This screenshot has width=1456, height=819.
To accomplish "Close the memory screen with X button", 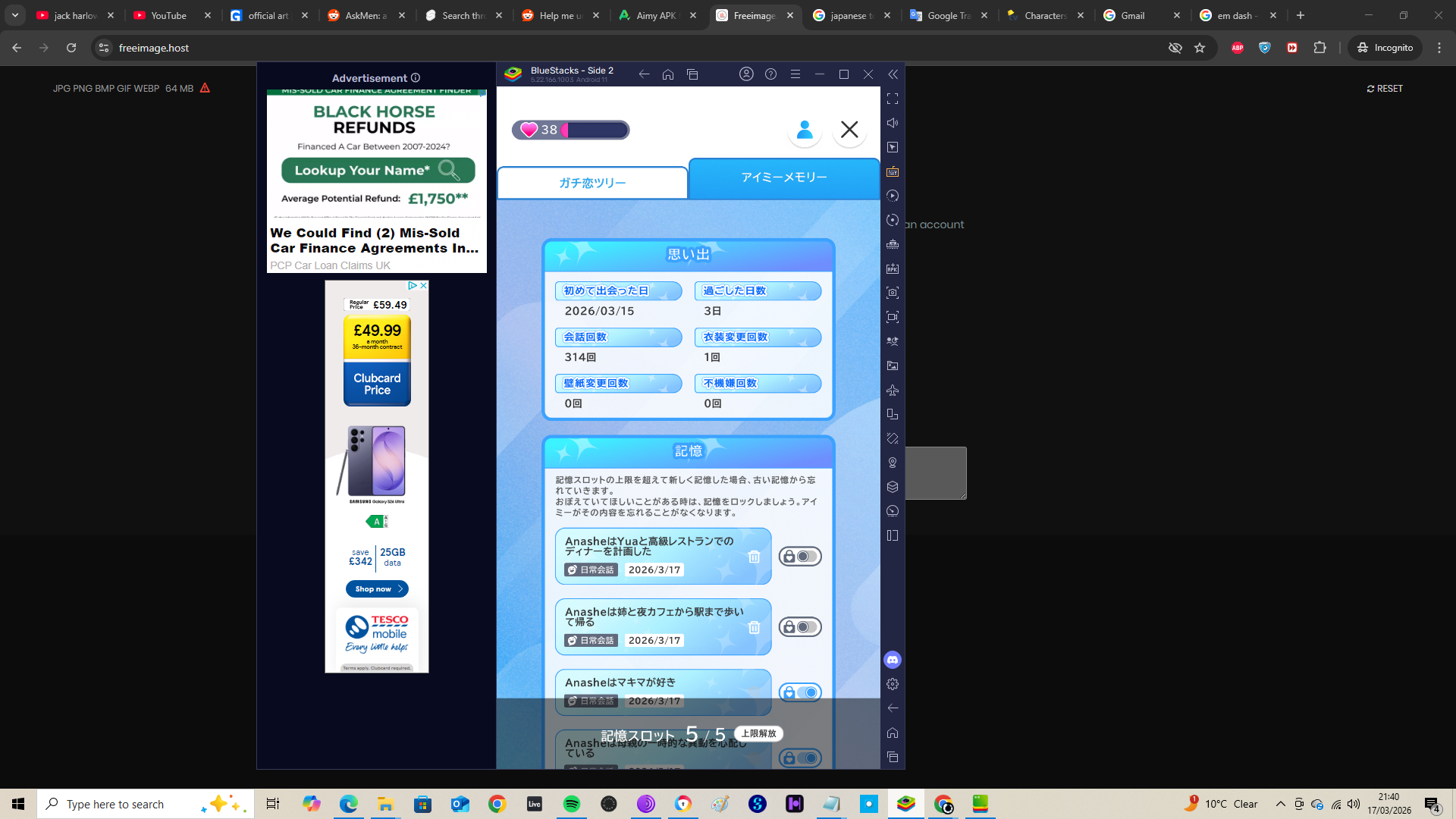I will [x=849, y=130].
